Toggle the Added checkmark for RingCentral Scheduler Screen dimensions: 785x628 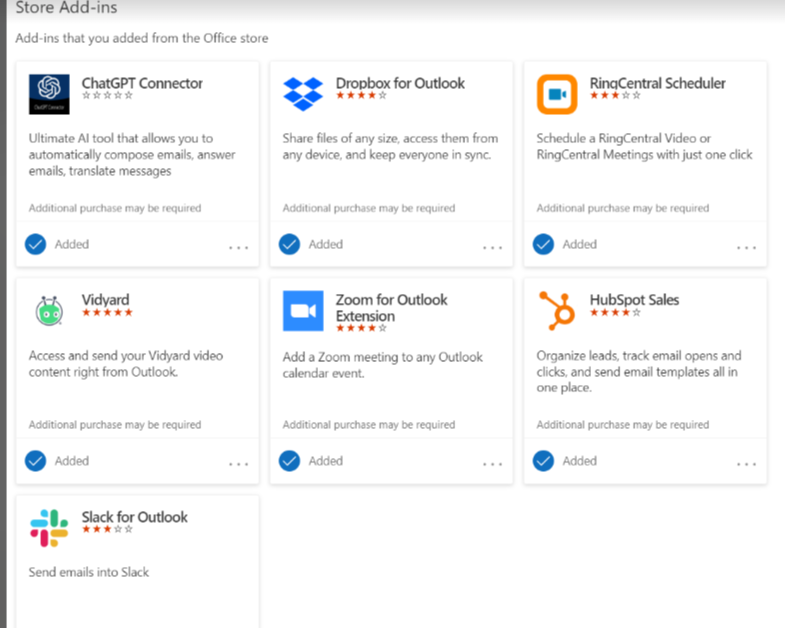pyautogui.click(x=543, y=244)
